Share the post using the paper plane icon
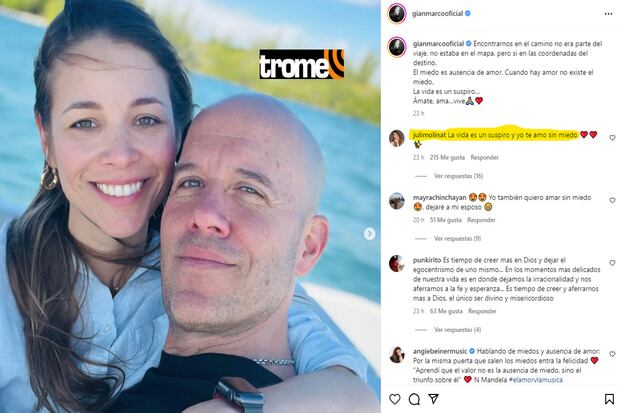The width and height of the screenshot is (620, 413). [x=433, y=398]
